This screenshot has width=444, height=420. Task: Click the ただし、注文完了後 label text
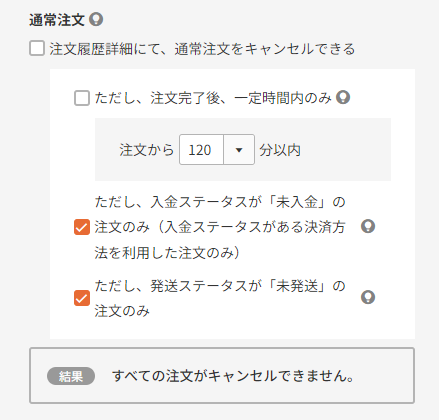[157, 98]
